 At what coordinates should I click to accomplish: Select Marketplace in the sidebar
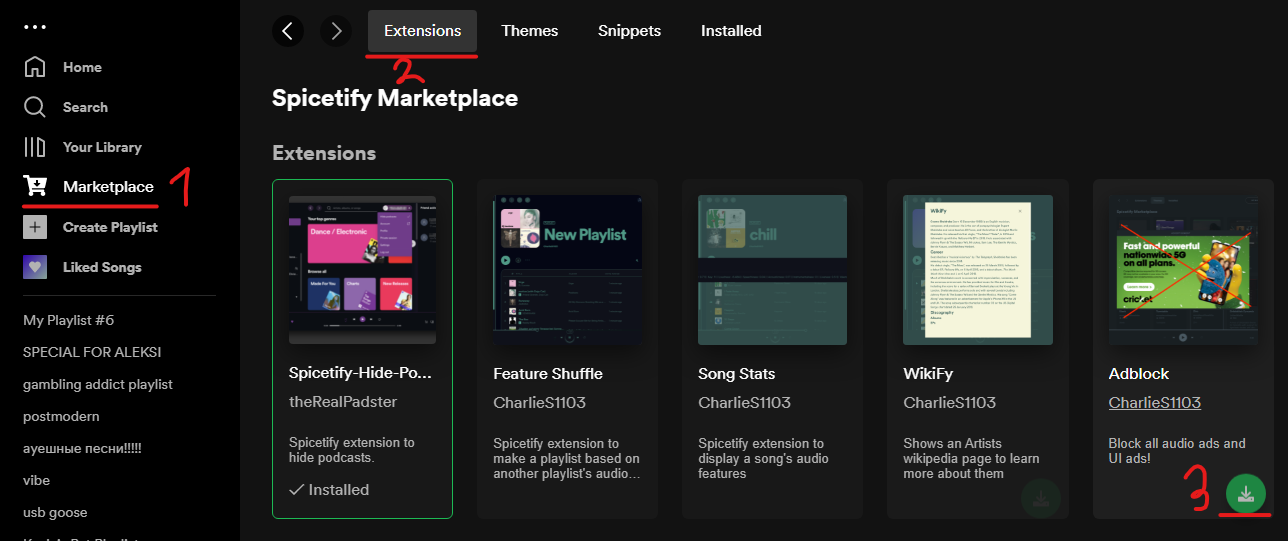point(108,187)
